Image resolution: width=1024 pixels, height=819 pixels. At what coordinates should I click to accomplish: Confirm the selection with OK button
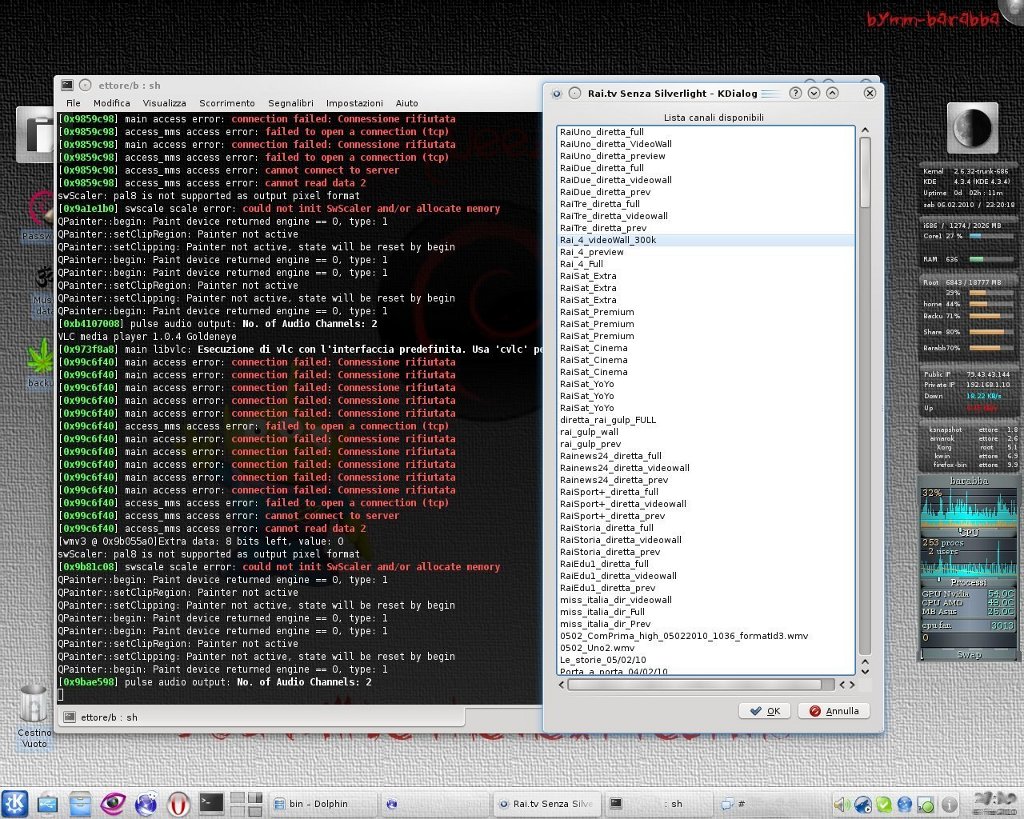tap(764, 711)
